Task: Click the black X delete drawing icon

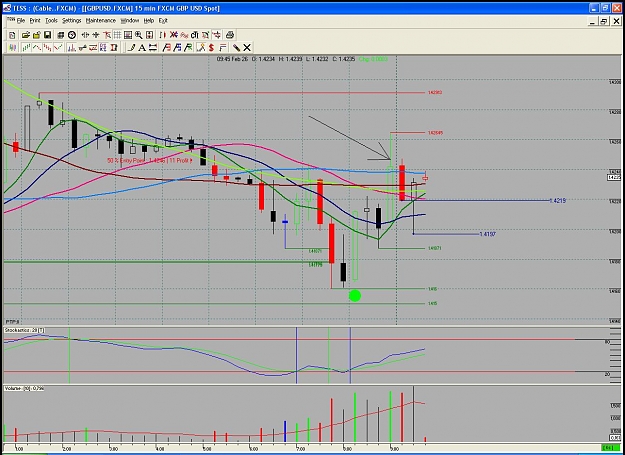Action: click(x=247, y=48)
